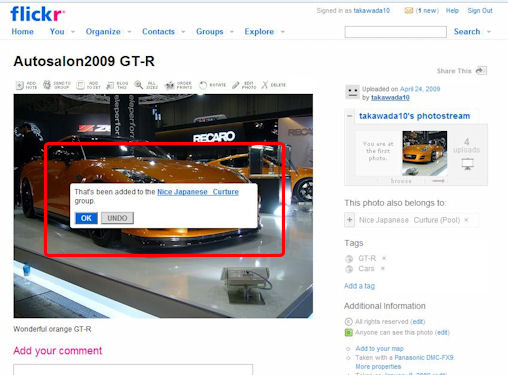Expand the Search options dropdown arrow

coord(489,32)
